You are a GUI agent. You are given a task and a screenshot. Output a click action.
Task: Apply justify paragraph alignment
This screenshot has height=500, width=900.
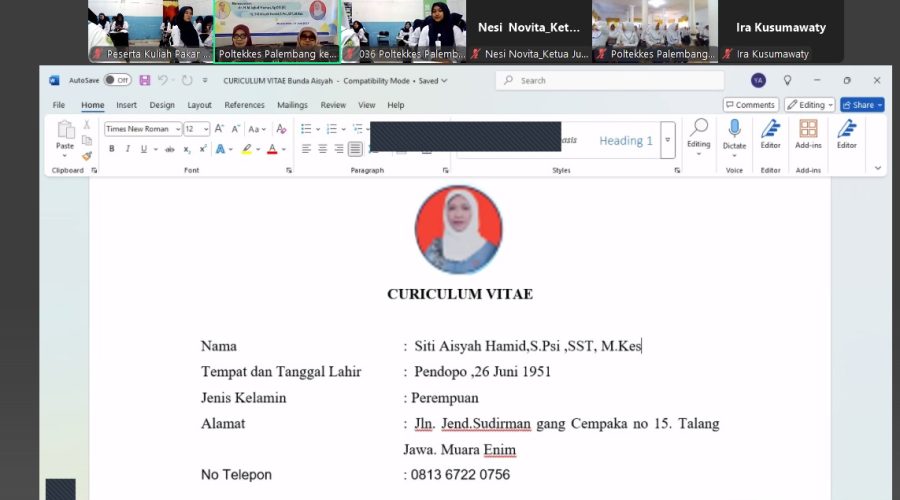pos(355,149)
